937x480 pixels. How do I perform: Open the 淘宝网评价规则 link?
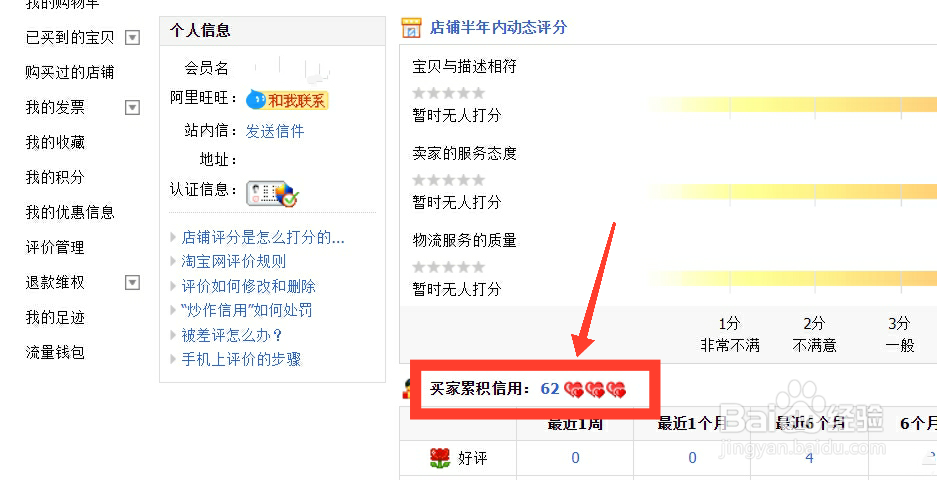(234, 261)
